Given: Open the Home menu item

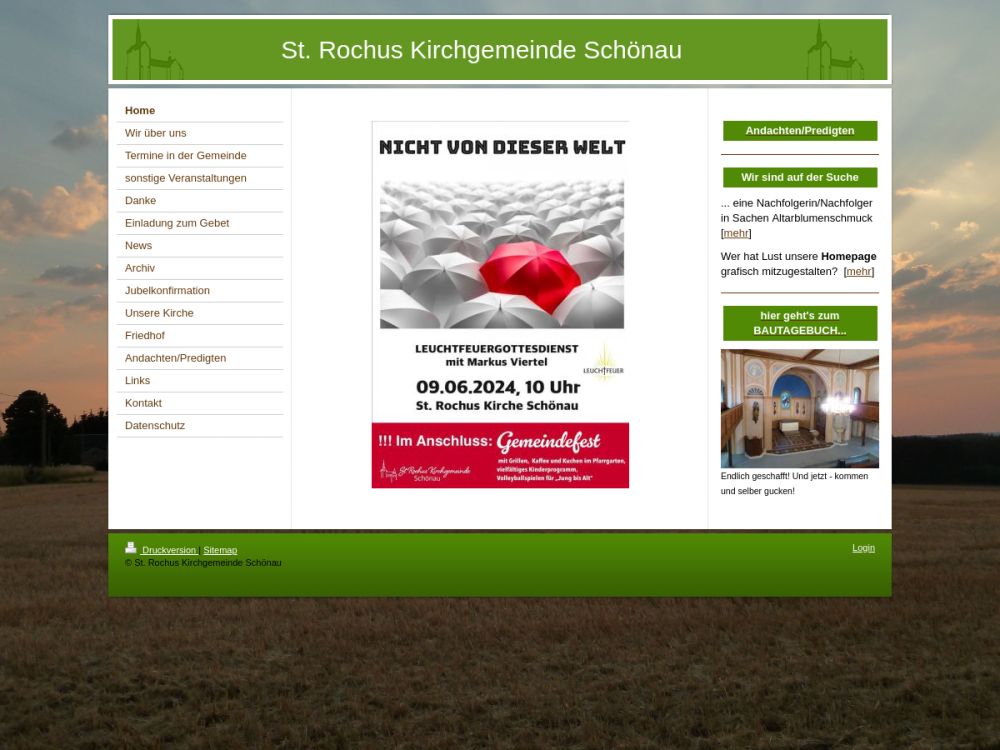Looking at the screenshot, I should coord(140,111).
